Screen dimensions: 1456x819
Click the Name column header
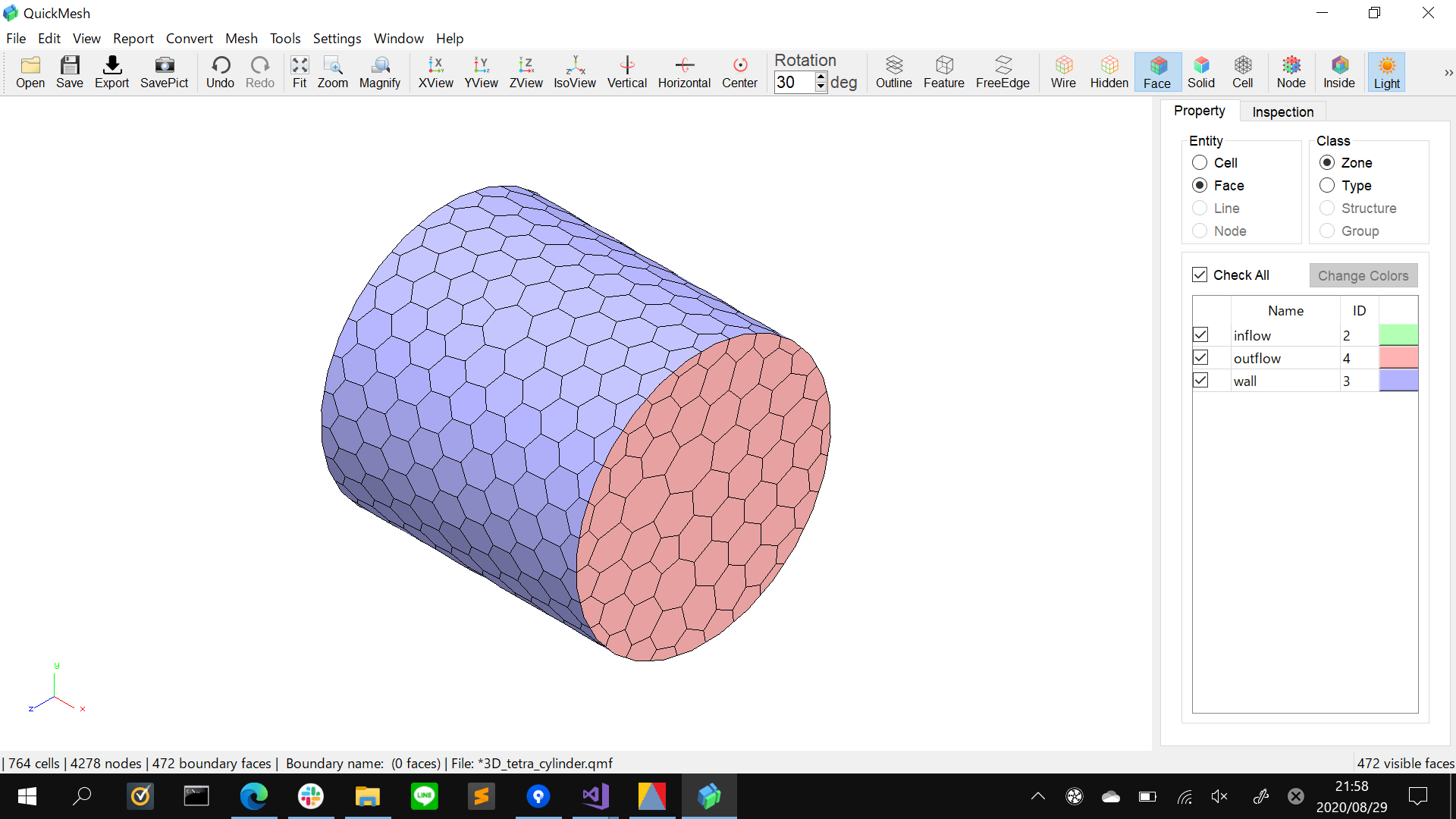point(1285,310)
